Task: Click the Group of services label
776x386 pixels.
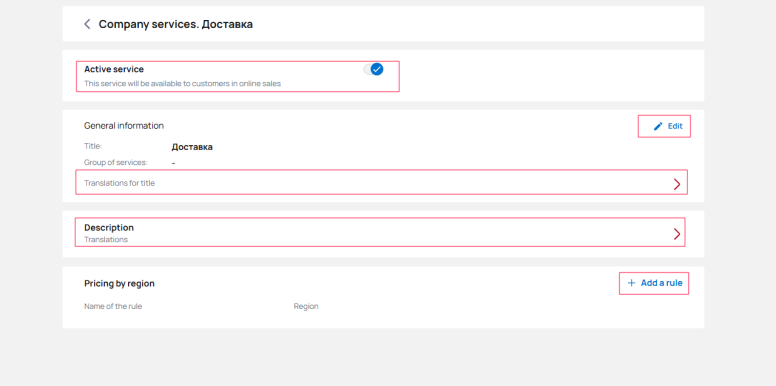Action: [116, 162]
